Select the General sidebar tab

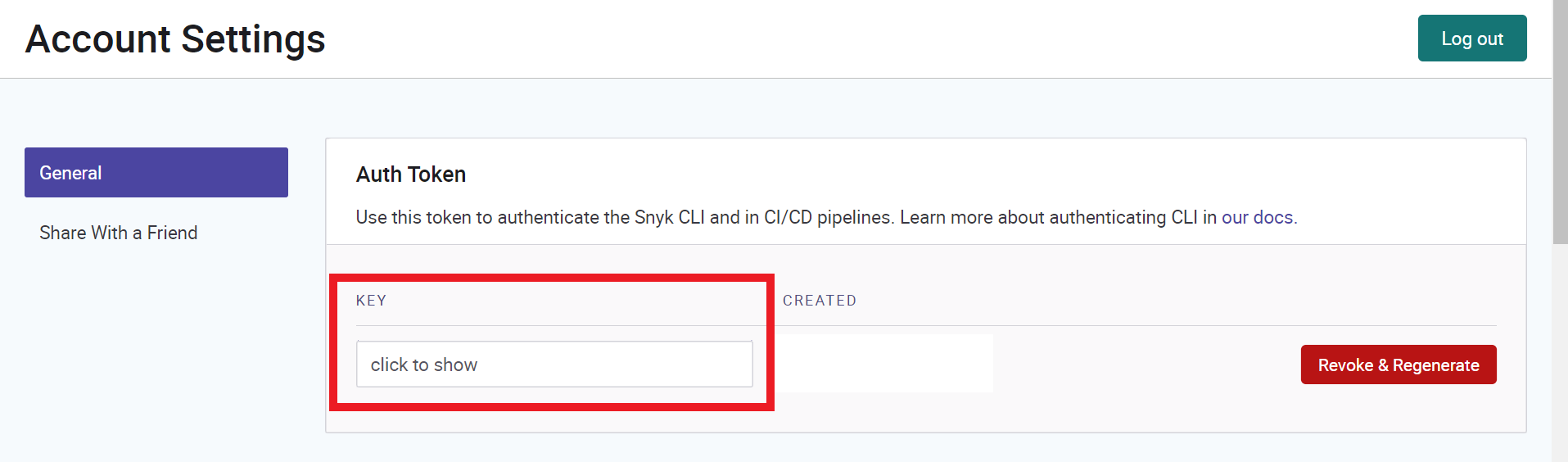click(x=156, y=172)
